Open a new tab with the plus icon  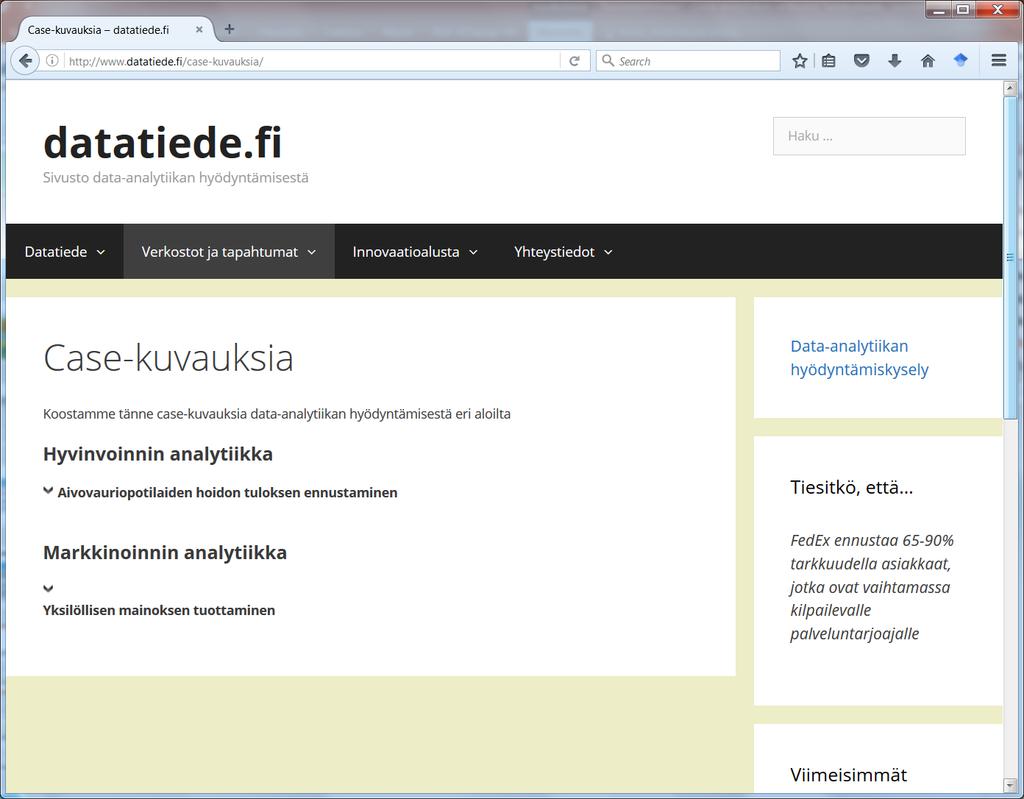pos(229,29)
